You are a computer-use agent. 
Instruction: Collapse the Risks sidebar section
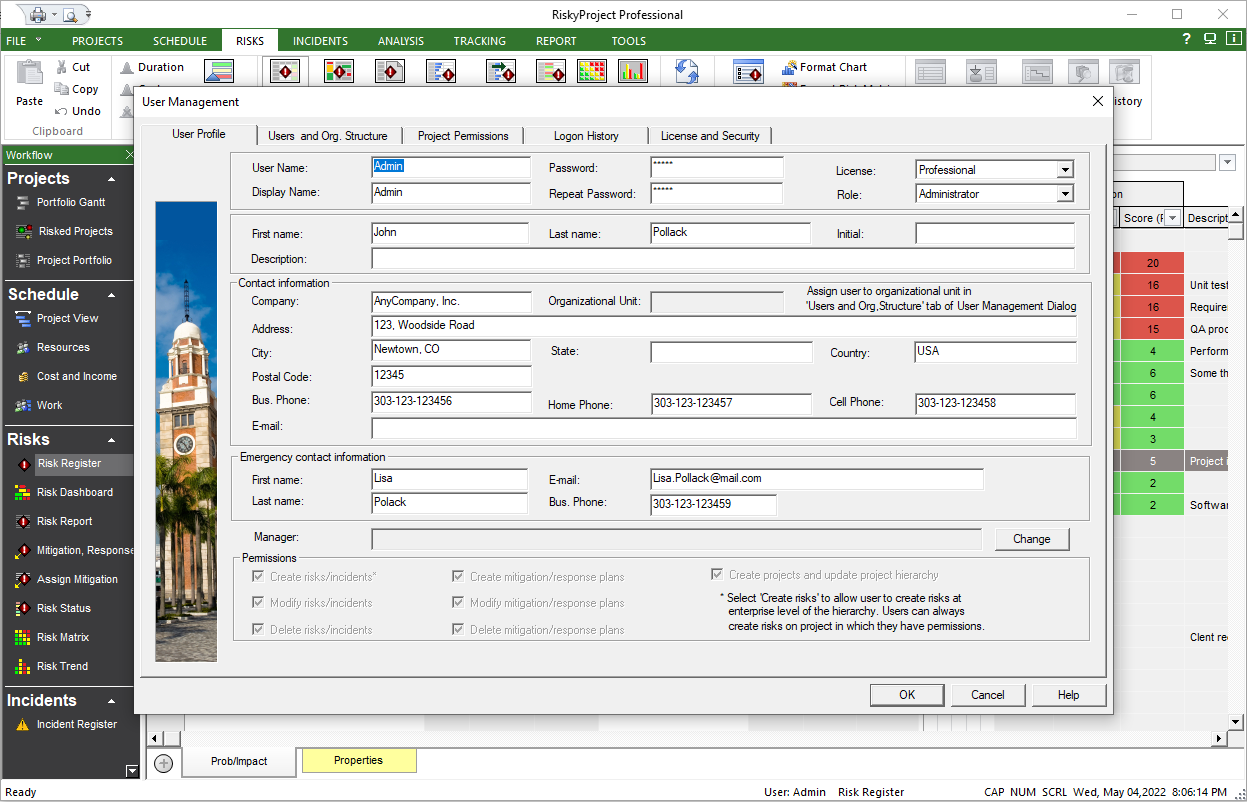click(x=112, y=440)
